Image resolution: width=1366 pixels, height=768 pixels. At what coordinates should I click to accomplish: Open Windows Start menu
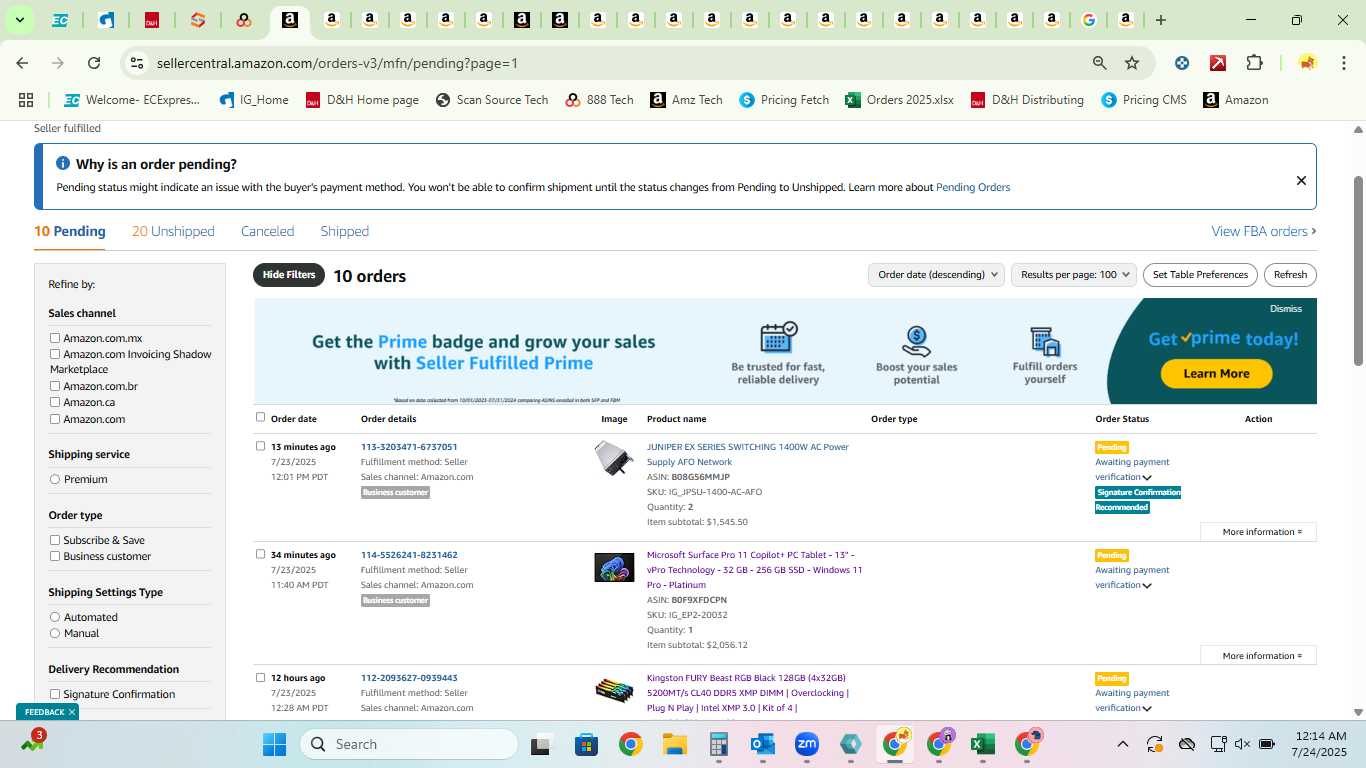274,744
